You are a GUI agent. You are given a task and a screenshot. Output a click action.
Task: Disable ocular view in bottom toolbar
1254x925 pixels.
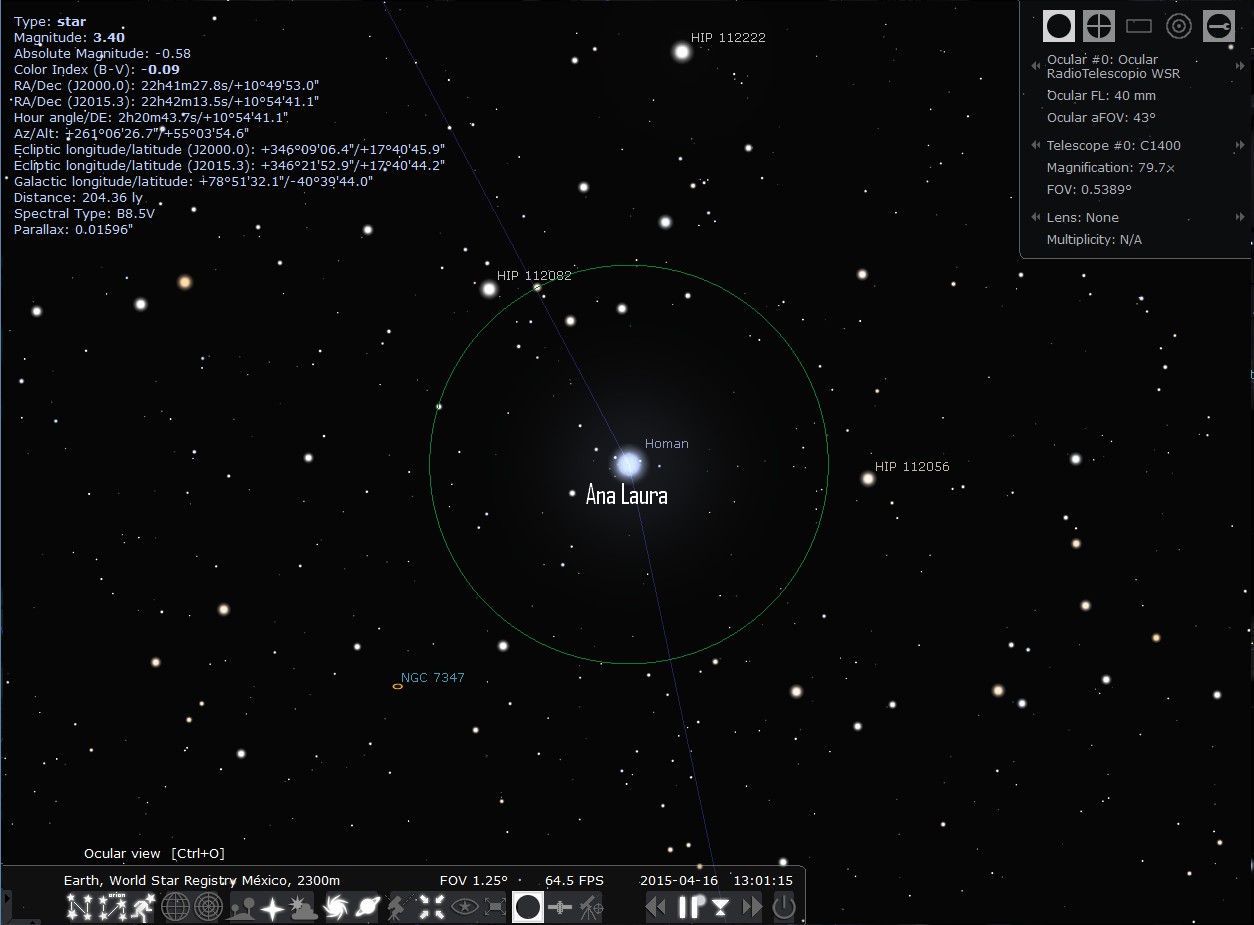tap(528, 907)
